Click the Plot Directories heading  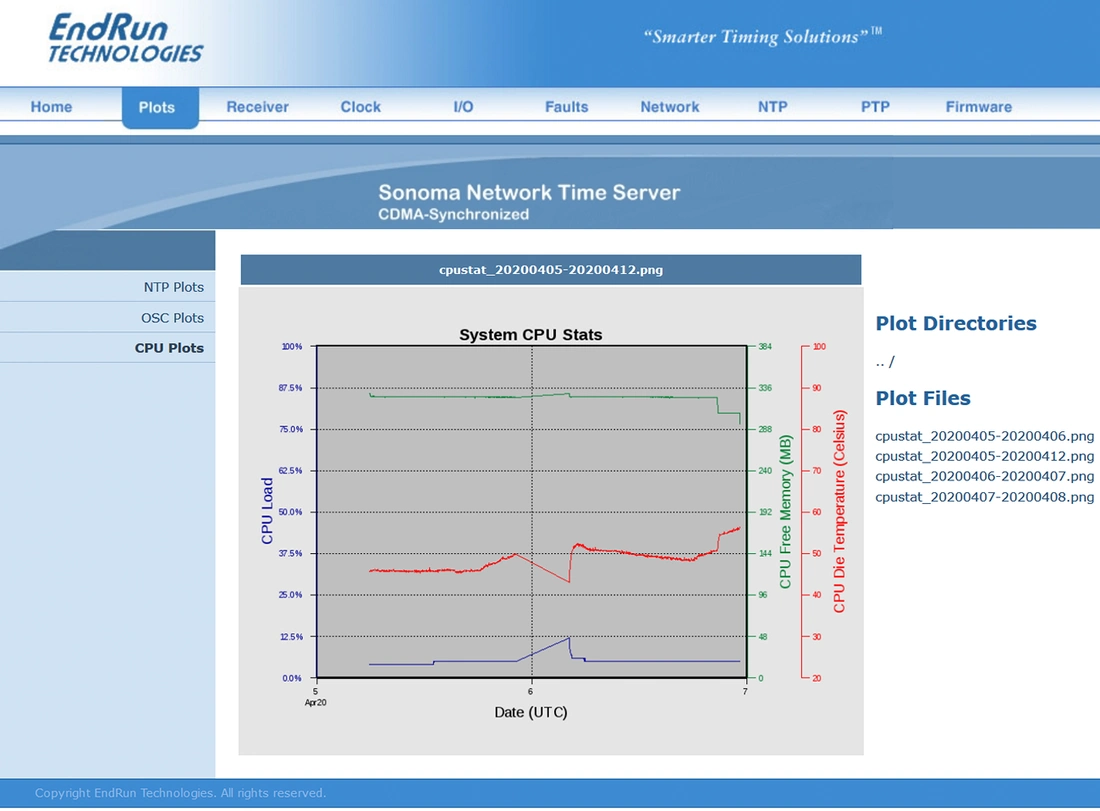coord(955,323)
